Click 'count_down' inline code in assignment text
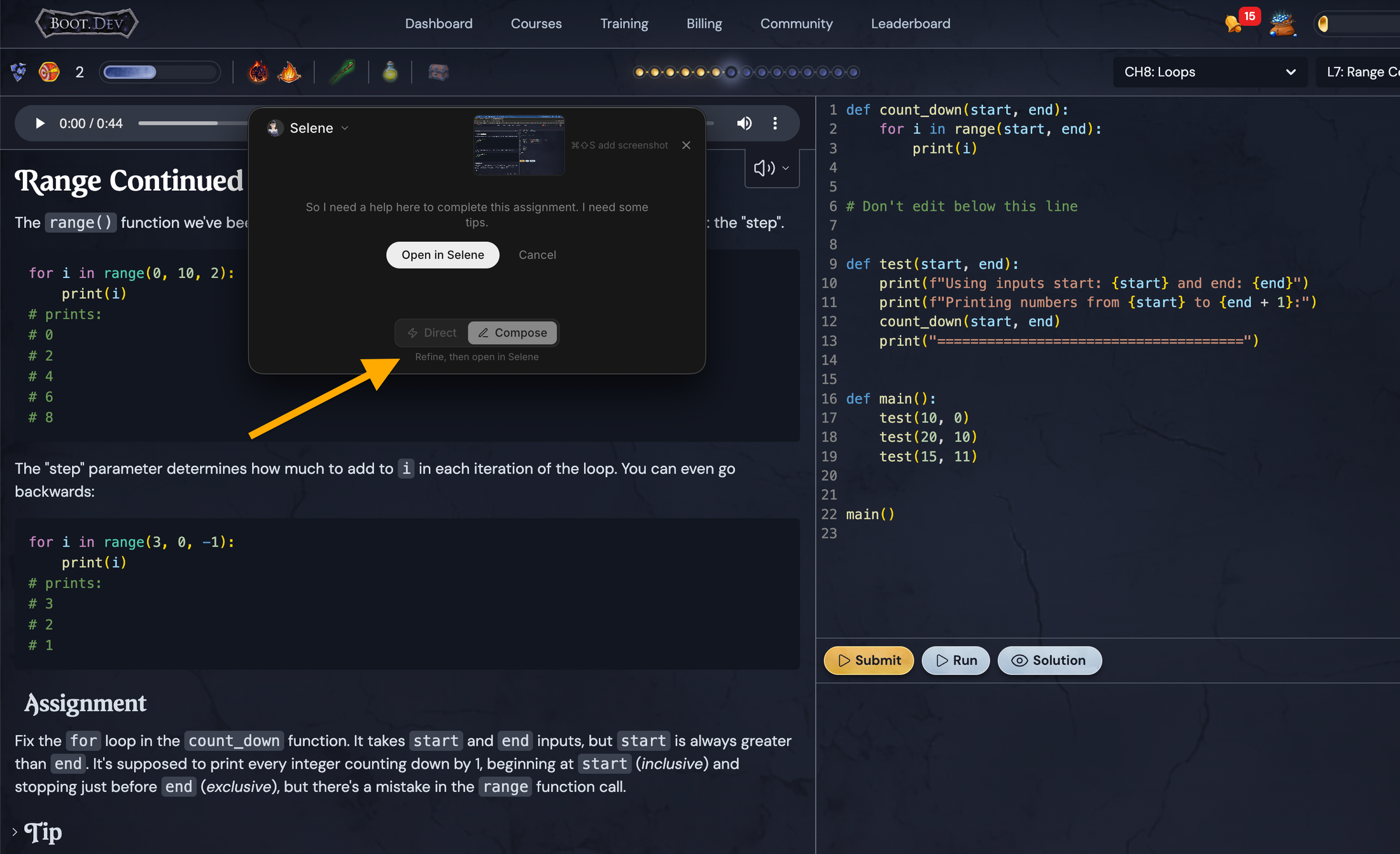 (234, 741)
